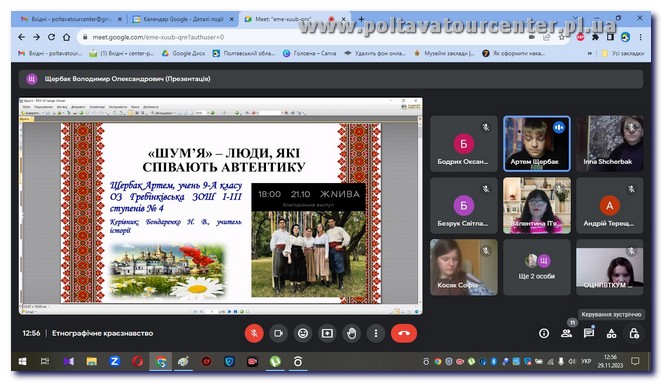Viewport: 663px width, 383px height.
Task: Select Inna Shcherbak participant tile
Action: 610,144
